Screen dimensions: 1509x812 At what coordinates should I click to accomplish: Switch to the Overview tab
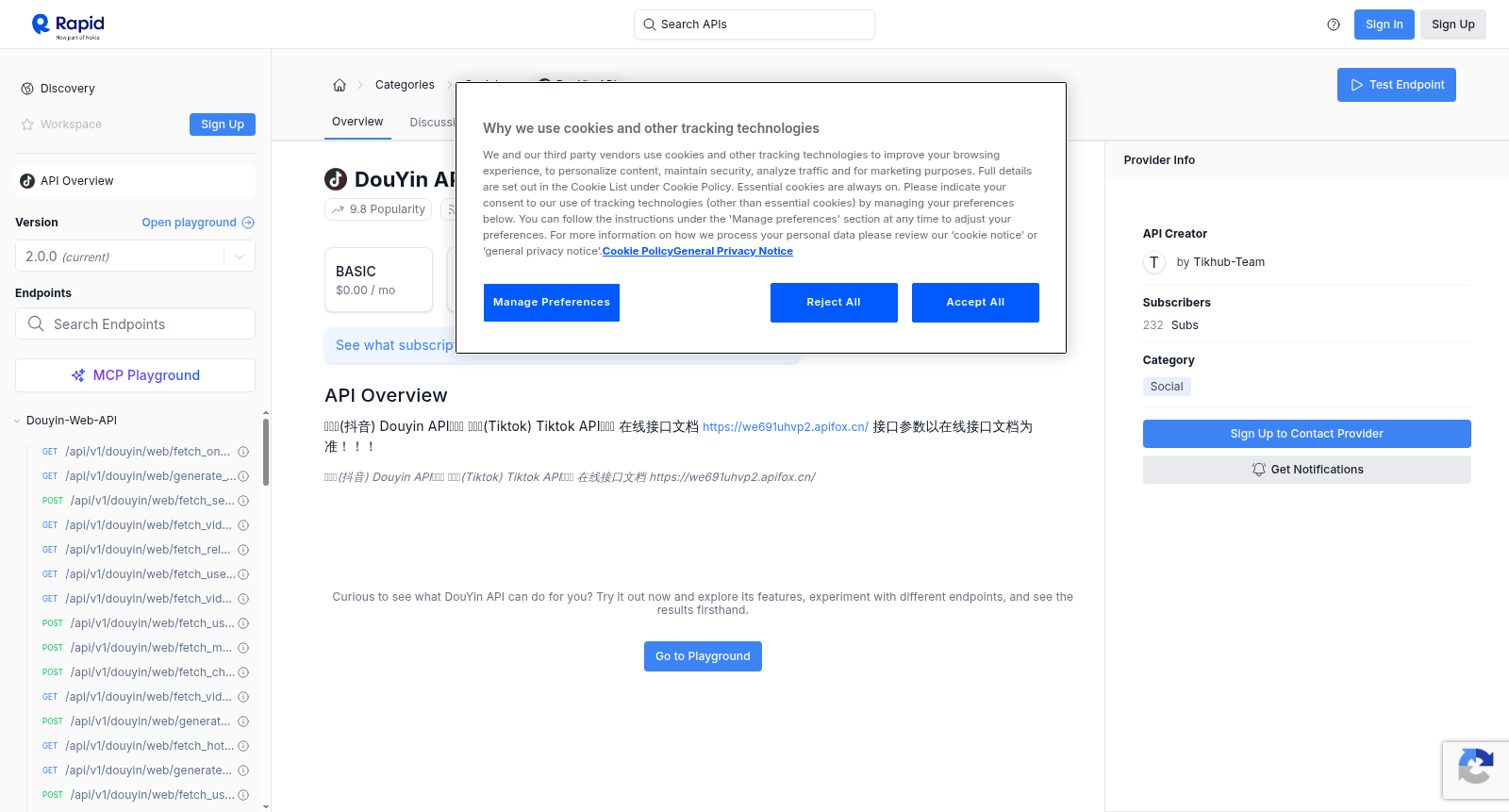(x=357, y=123)
